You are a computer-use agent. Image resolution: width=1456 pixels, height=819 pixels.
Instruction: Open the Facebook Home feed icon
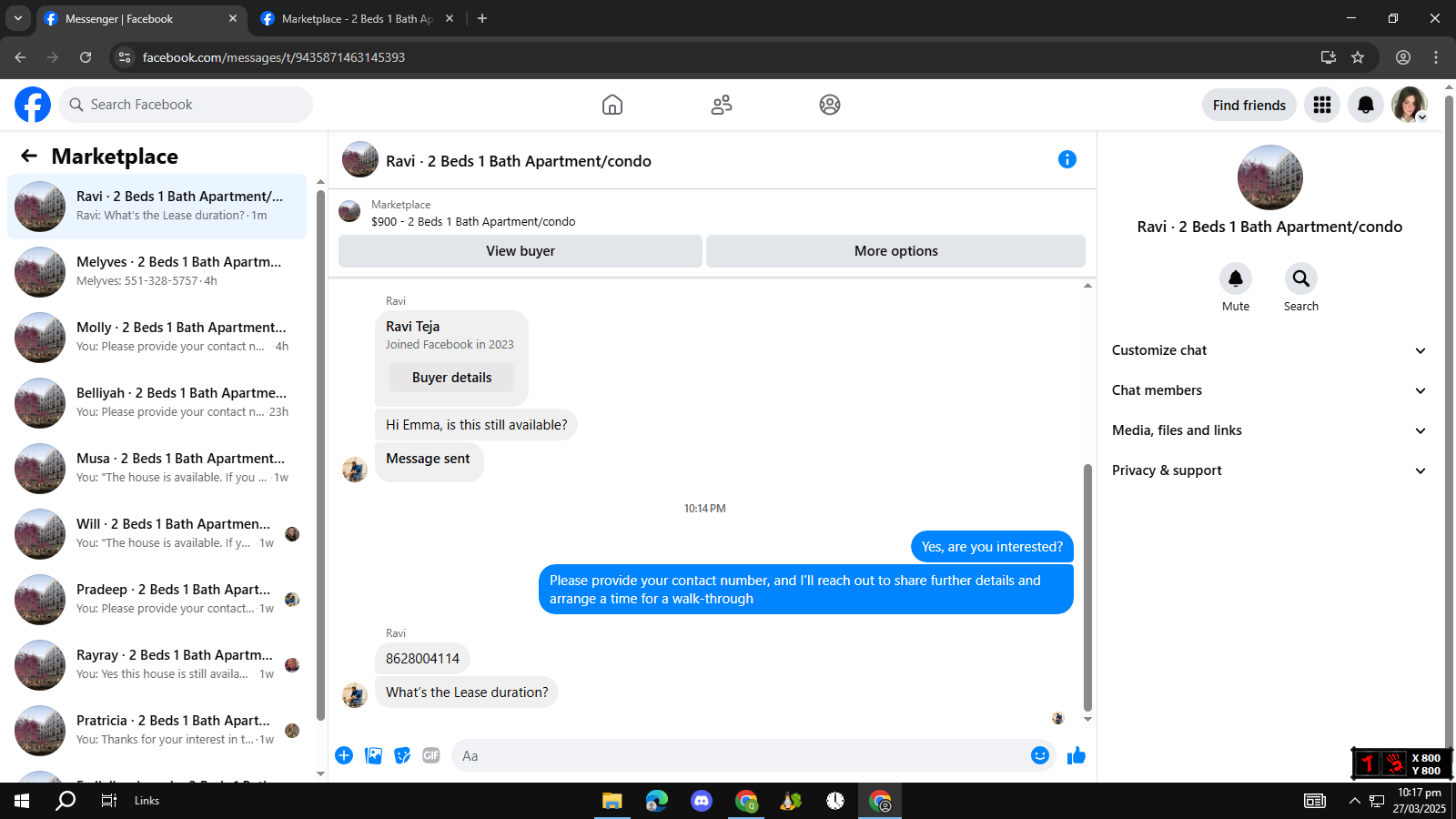point(612,105)
